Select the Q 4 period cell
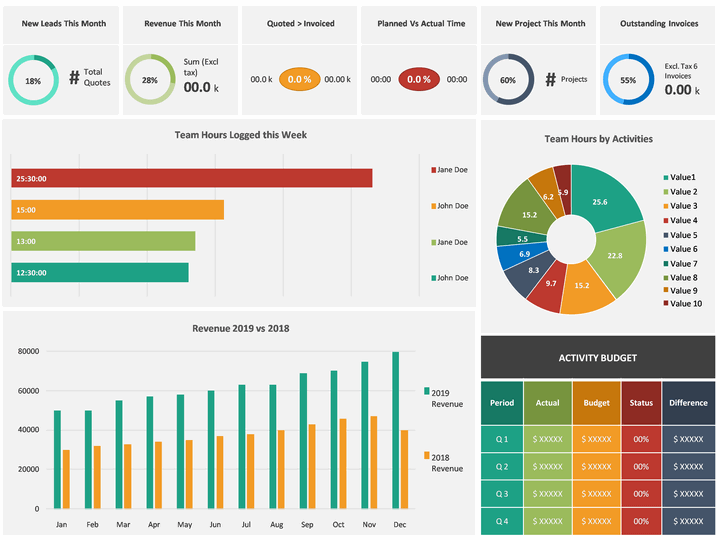720x540 pixels. (x=502, y=521)
